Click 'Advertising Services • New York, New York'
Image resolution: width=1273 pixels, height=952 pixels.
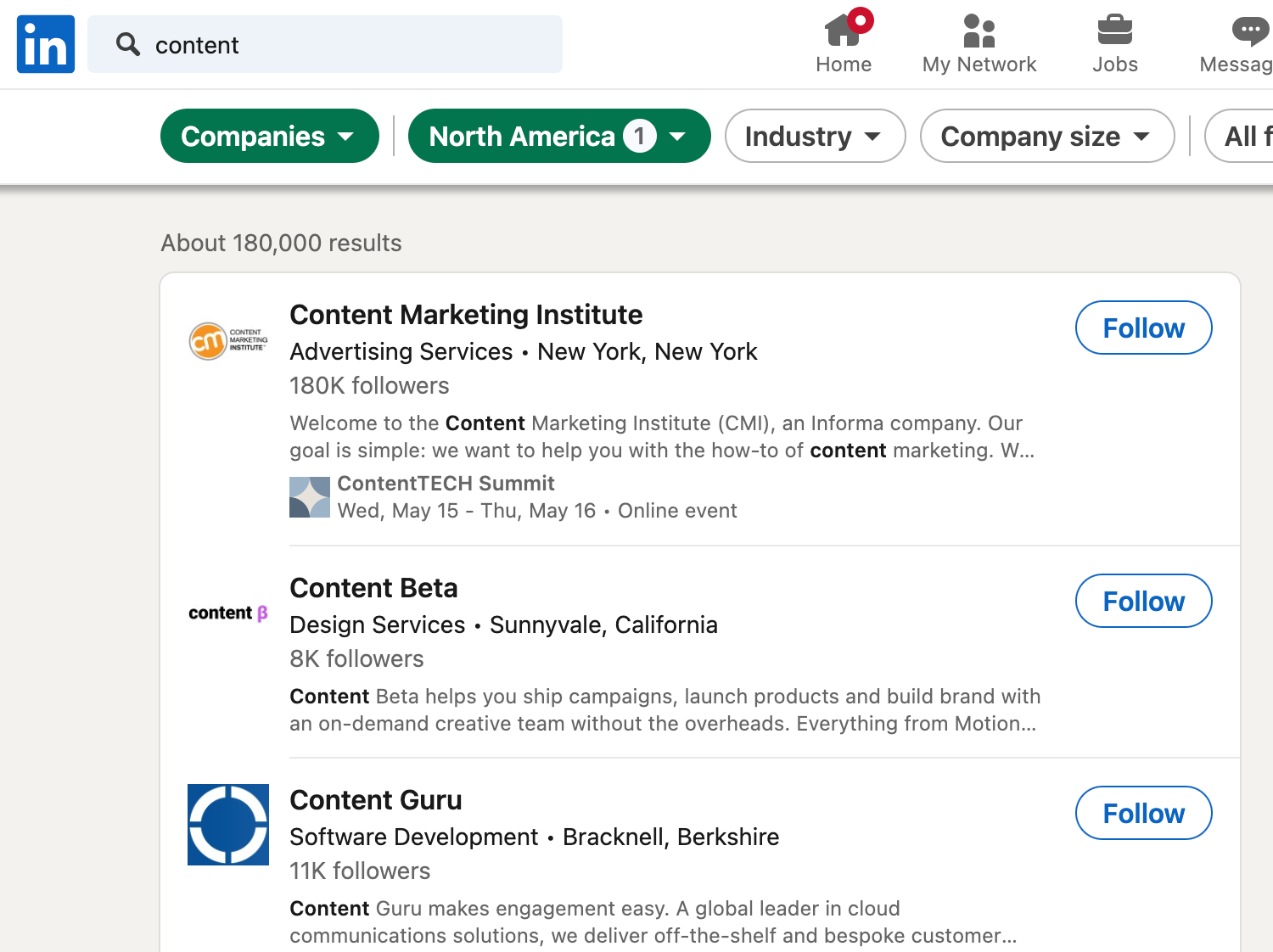[524, 351]
